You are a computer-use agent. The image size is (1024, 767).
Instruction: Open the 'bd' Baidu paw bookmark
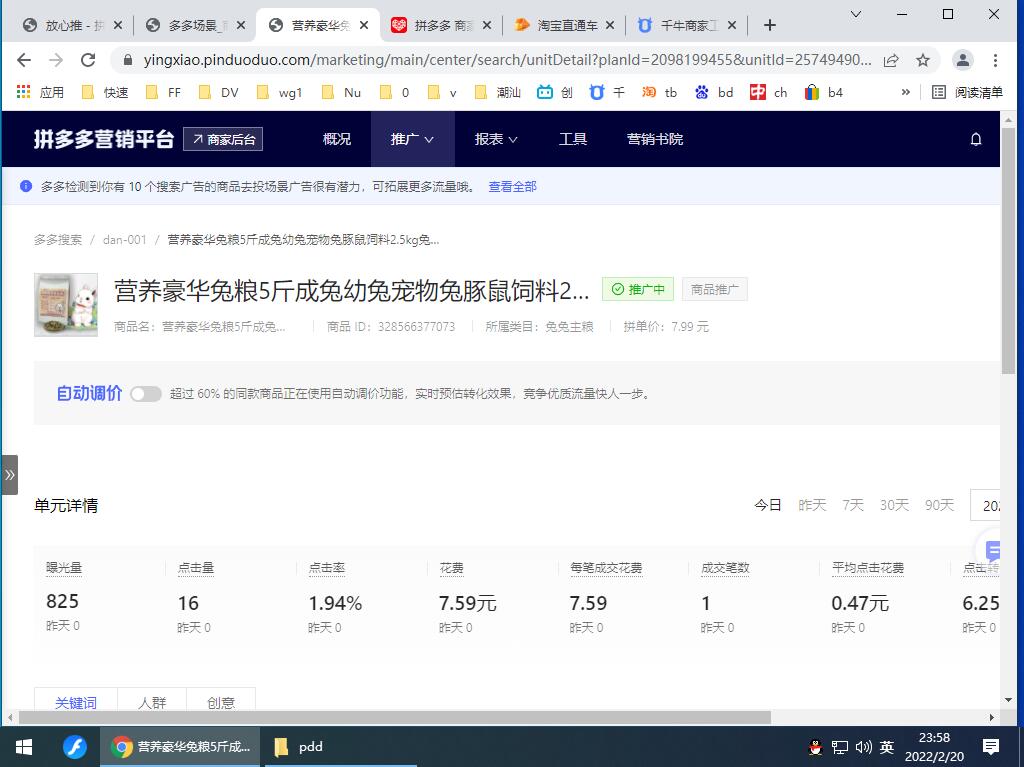point(714,92)
